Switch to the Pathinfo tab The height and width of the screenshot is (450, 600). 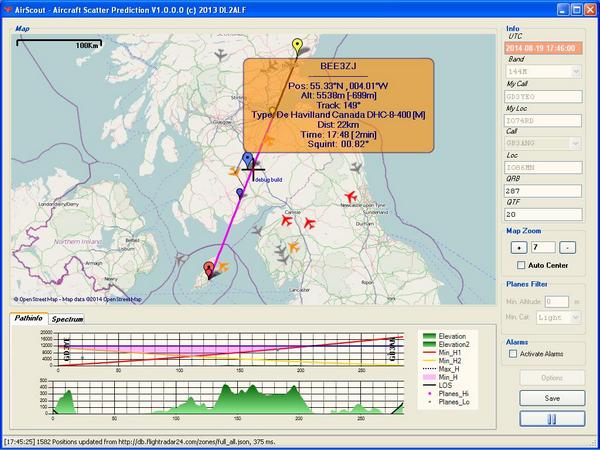29,318
